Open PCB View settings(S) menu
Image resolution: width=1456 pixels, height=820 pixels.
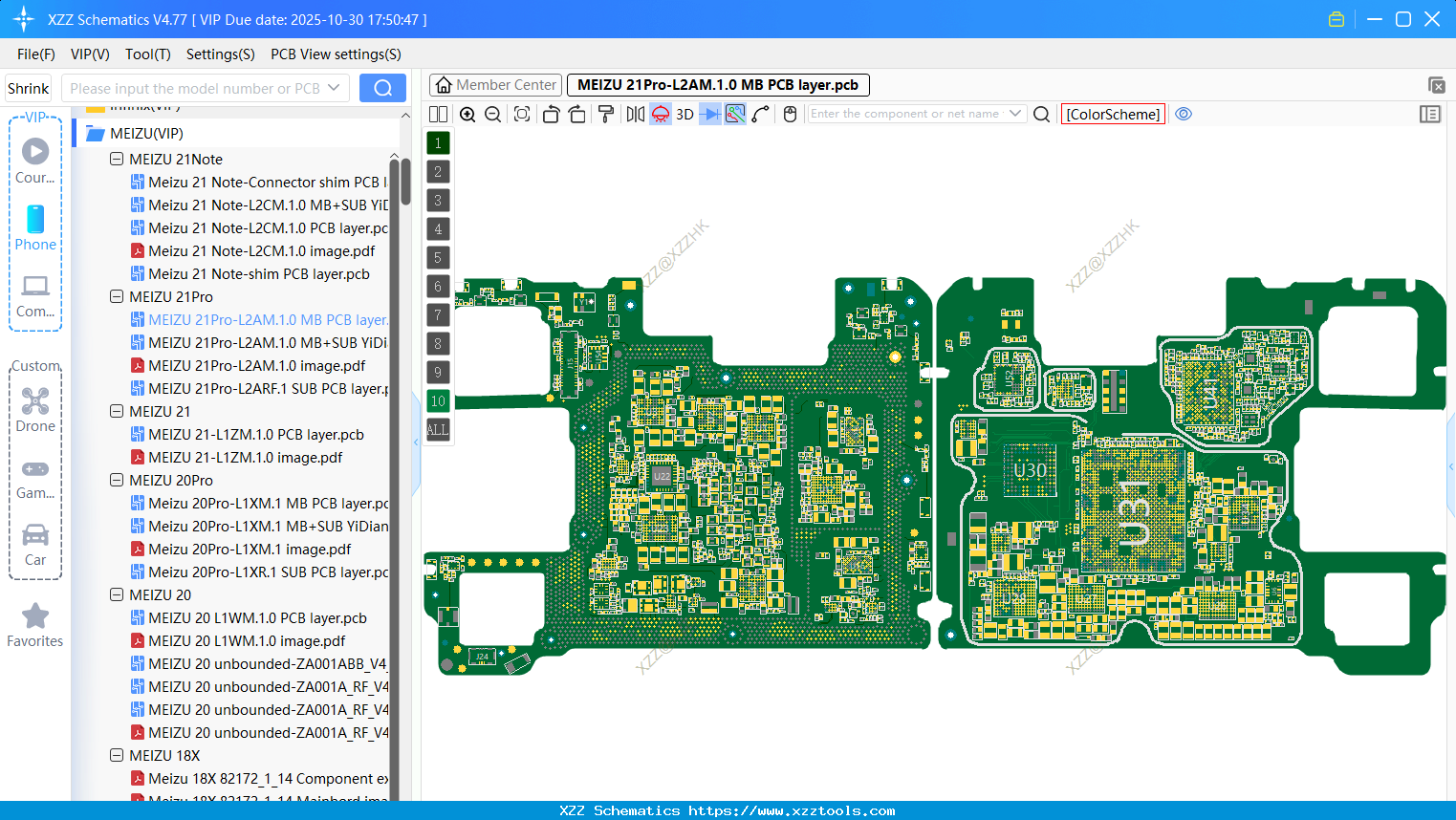click(335, 54)
